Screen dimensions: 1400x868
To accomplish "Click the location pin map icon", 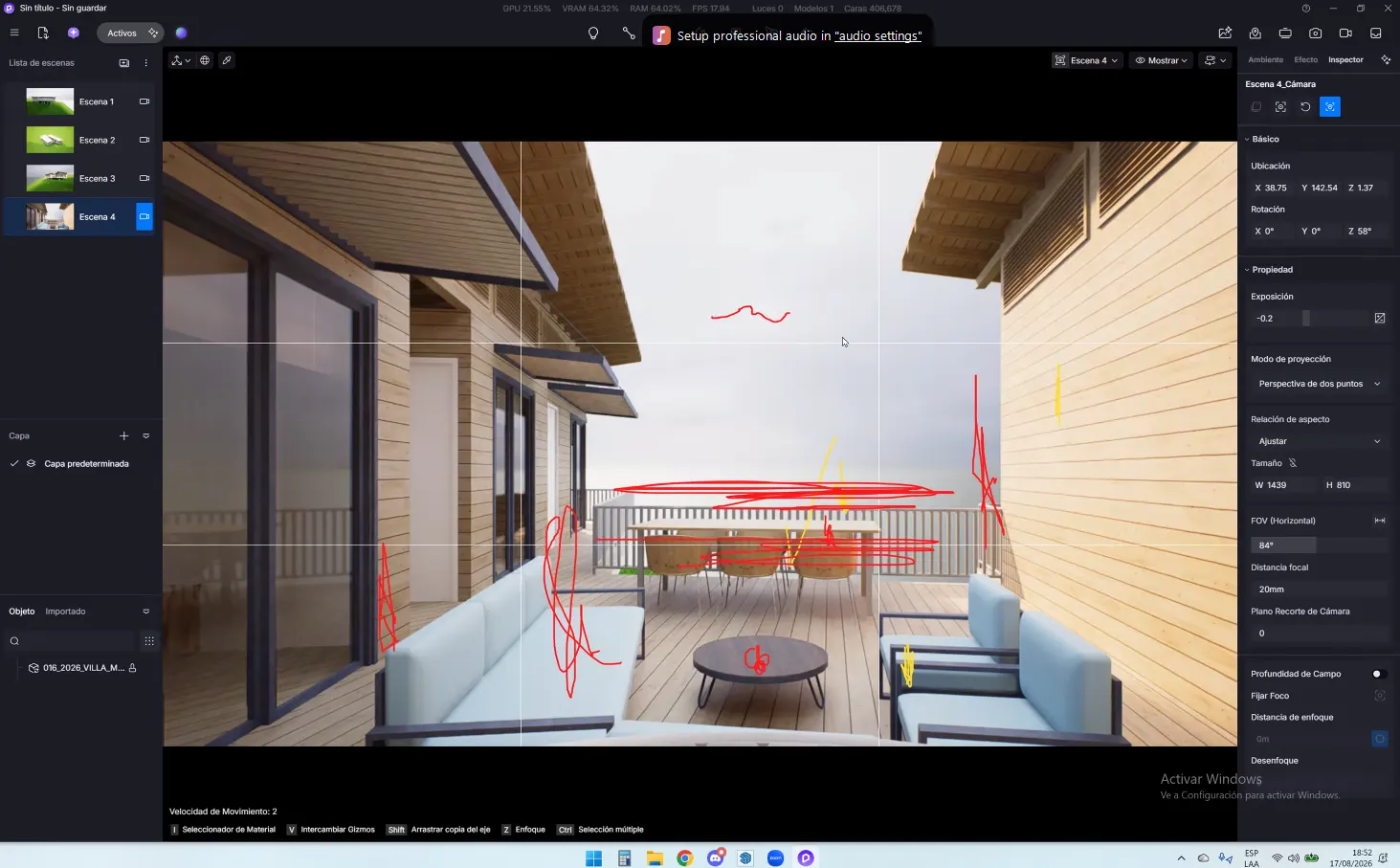I will (1255, 33).
